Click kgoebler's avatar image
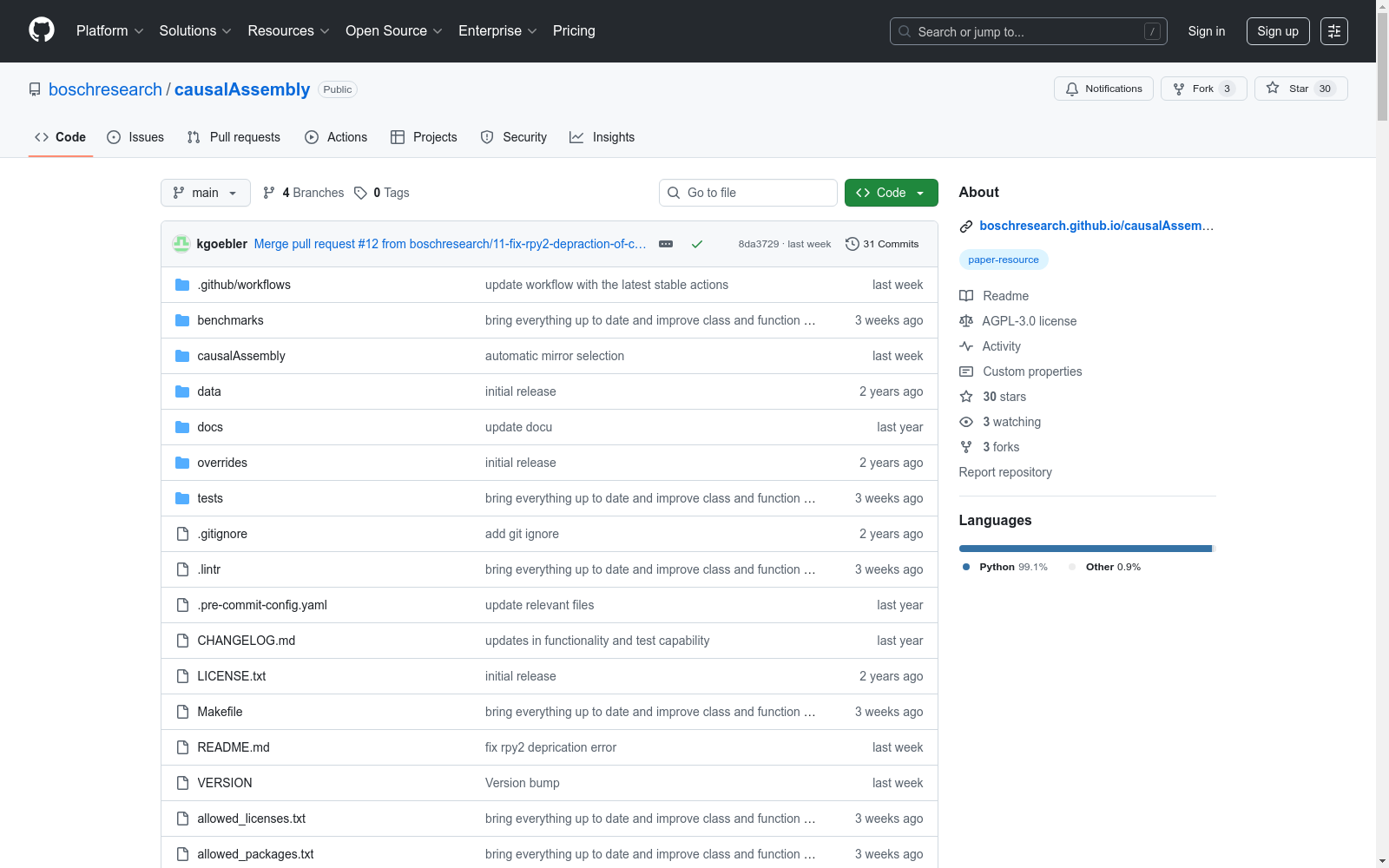This screenshot has width=1389, height=868. [x=181, y=244]
